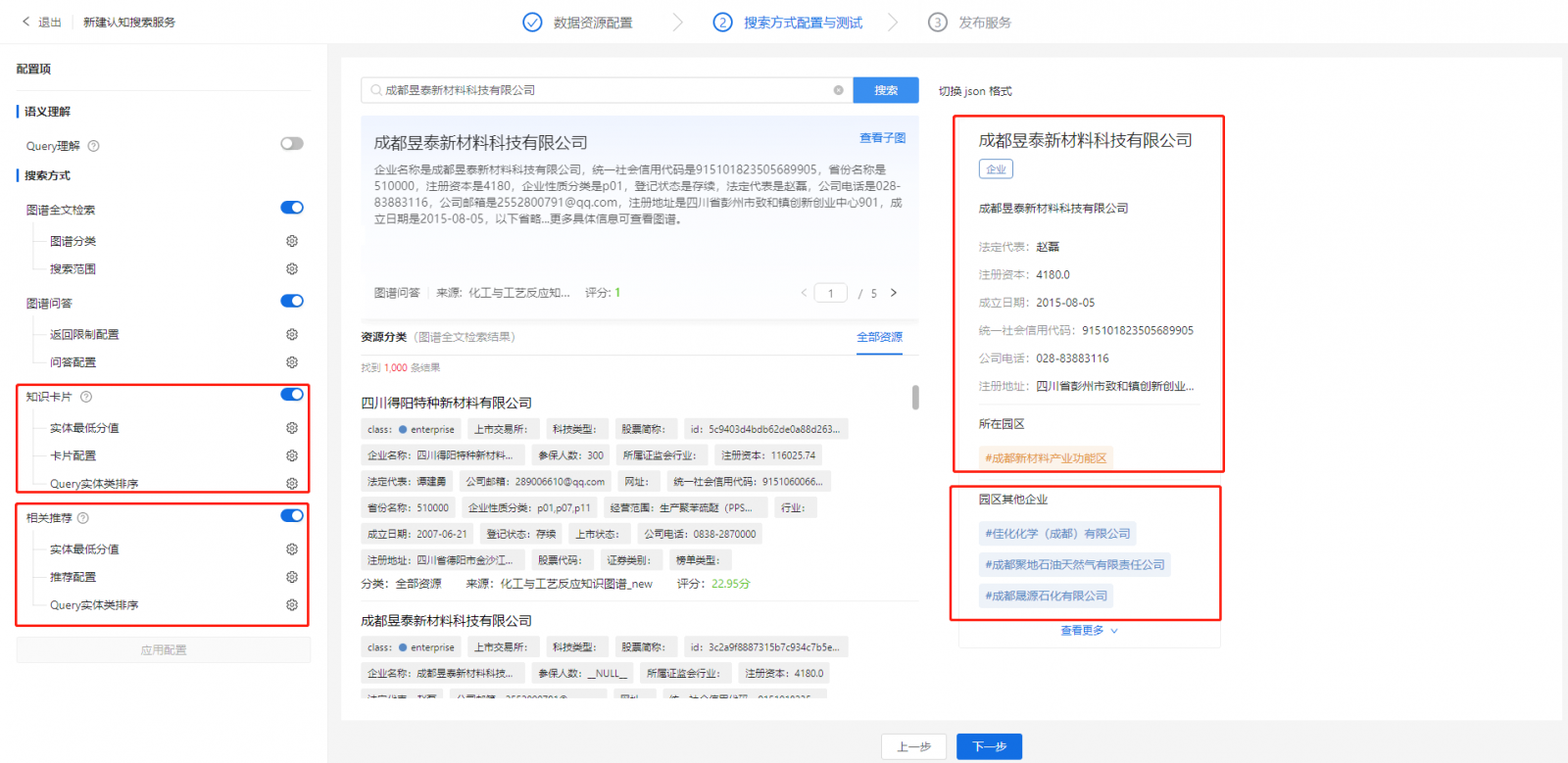
Task: Go to next answer page arrow
Action: point(894,293)
